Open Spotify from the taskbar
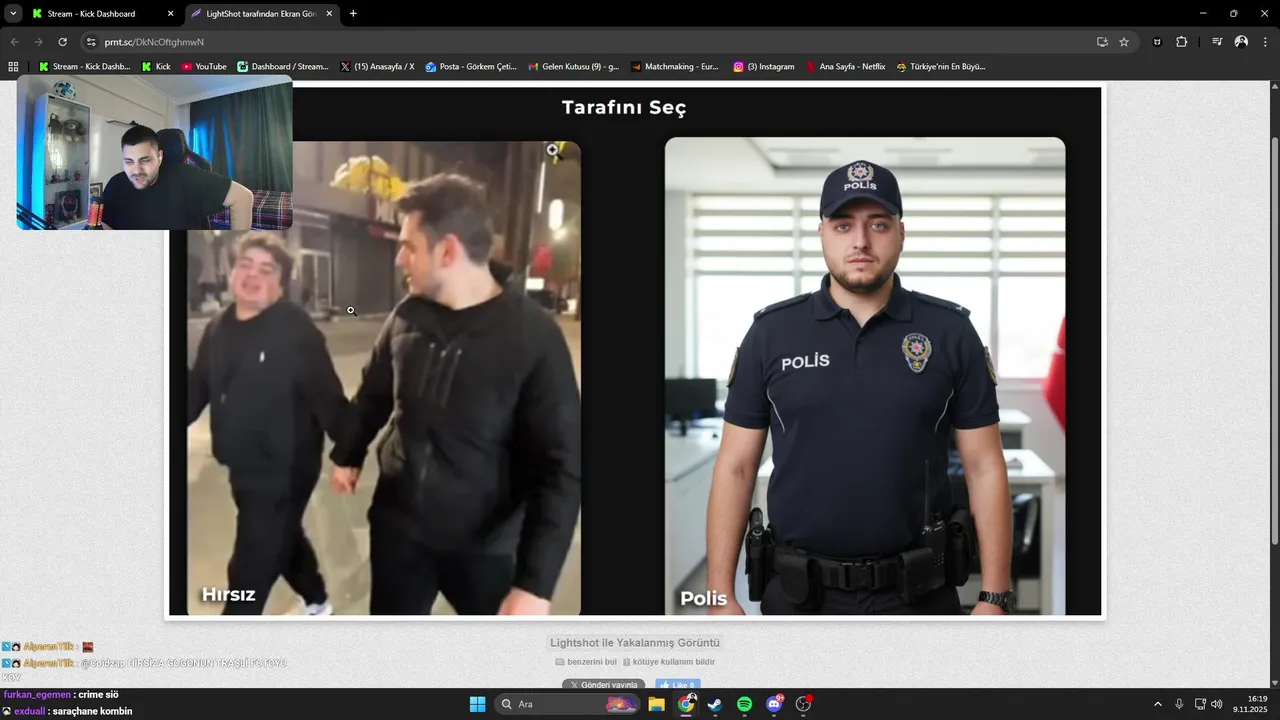 tap(745, 704)
